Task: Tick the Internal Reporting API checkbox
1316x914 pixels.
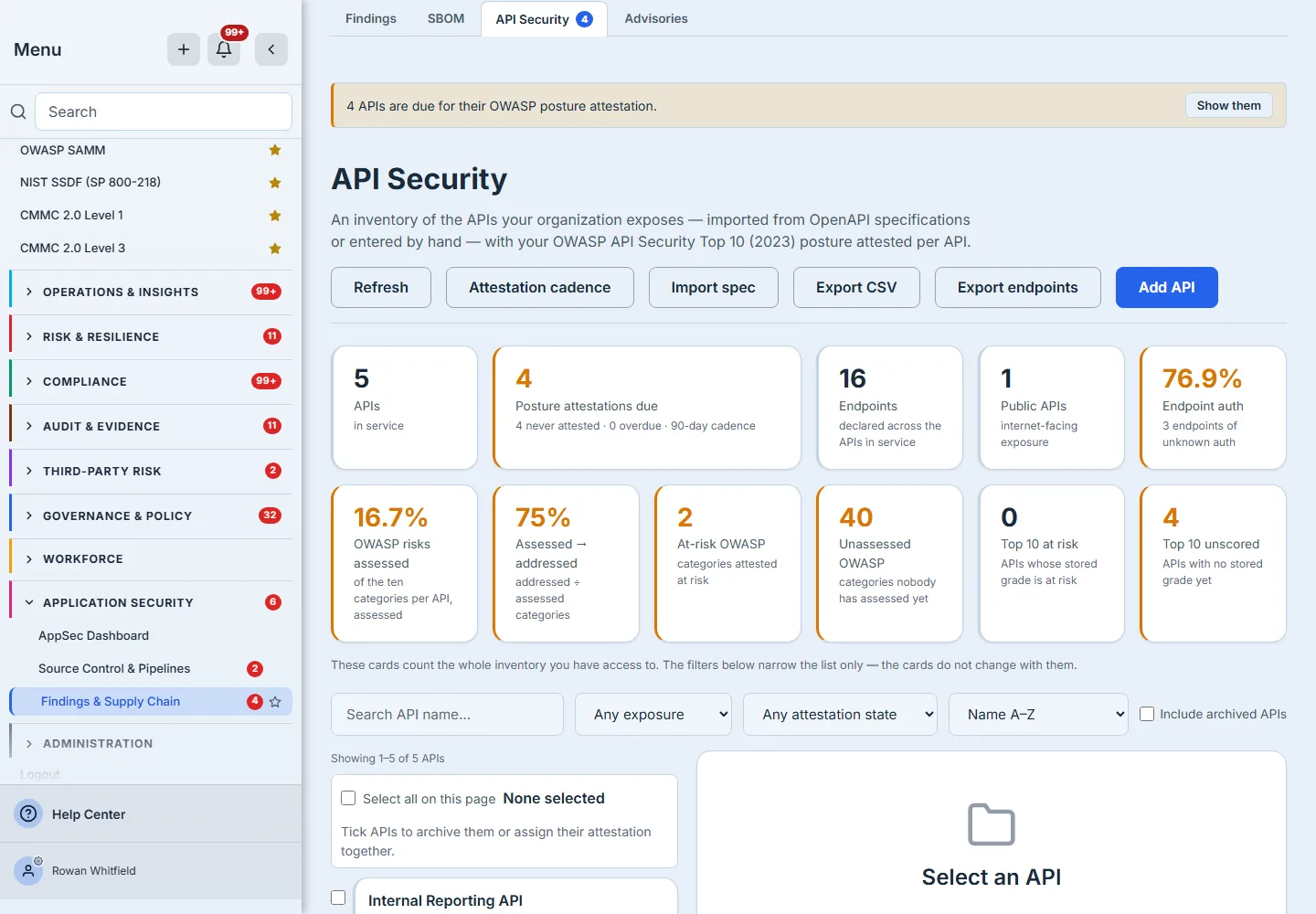Action: (x=338, y=898)
